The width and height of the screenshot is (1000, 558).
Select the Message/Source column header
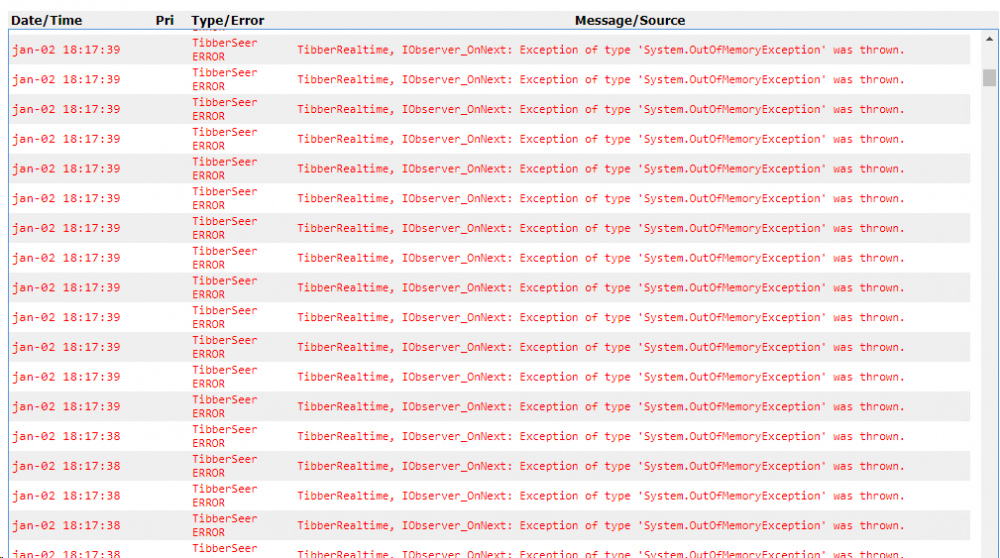(630, 20)
